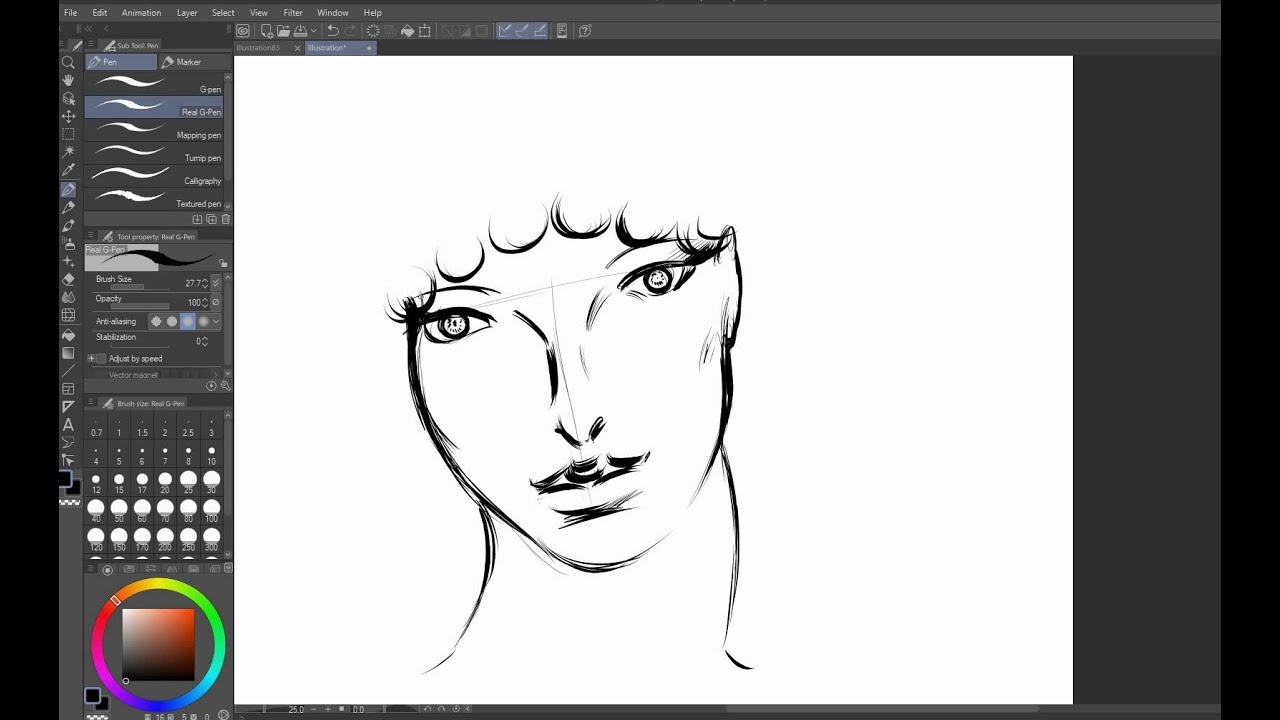Adjust Brush Size stepper arrows

point(205,283)
